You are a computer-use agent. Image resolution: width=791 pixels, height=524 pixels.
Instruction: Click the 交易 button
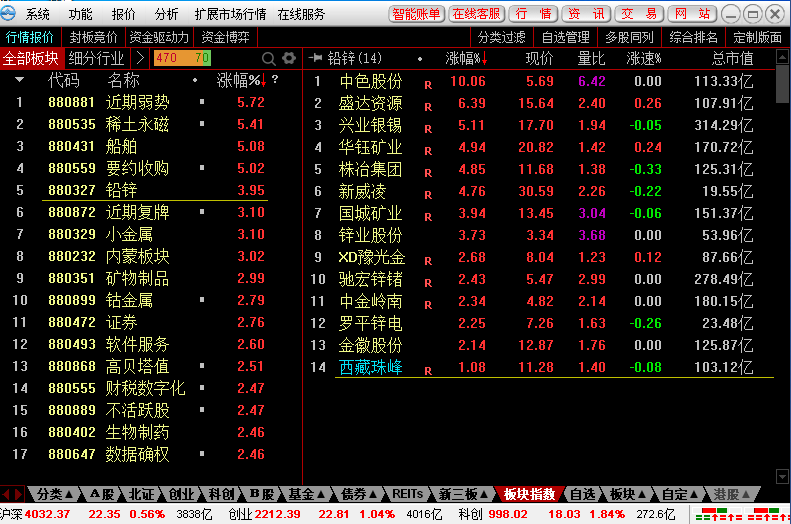point(639,14)
